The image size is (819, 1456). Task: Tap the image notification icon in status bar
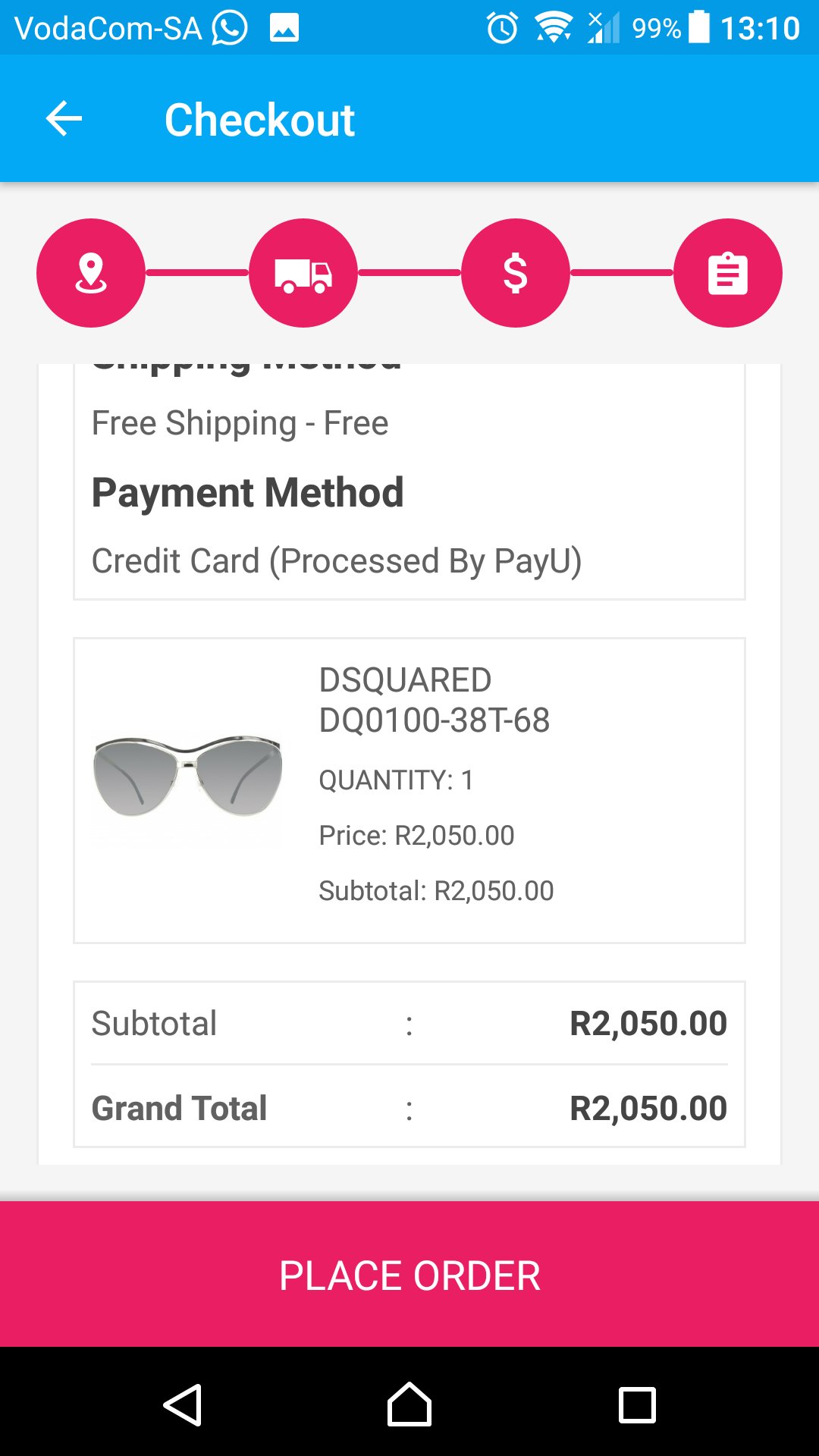(x=284, y=28)
